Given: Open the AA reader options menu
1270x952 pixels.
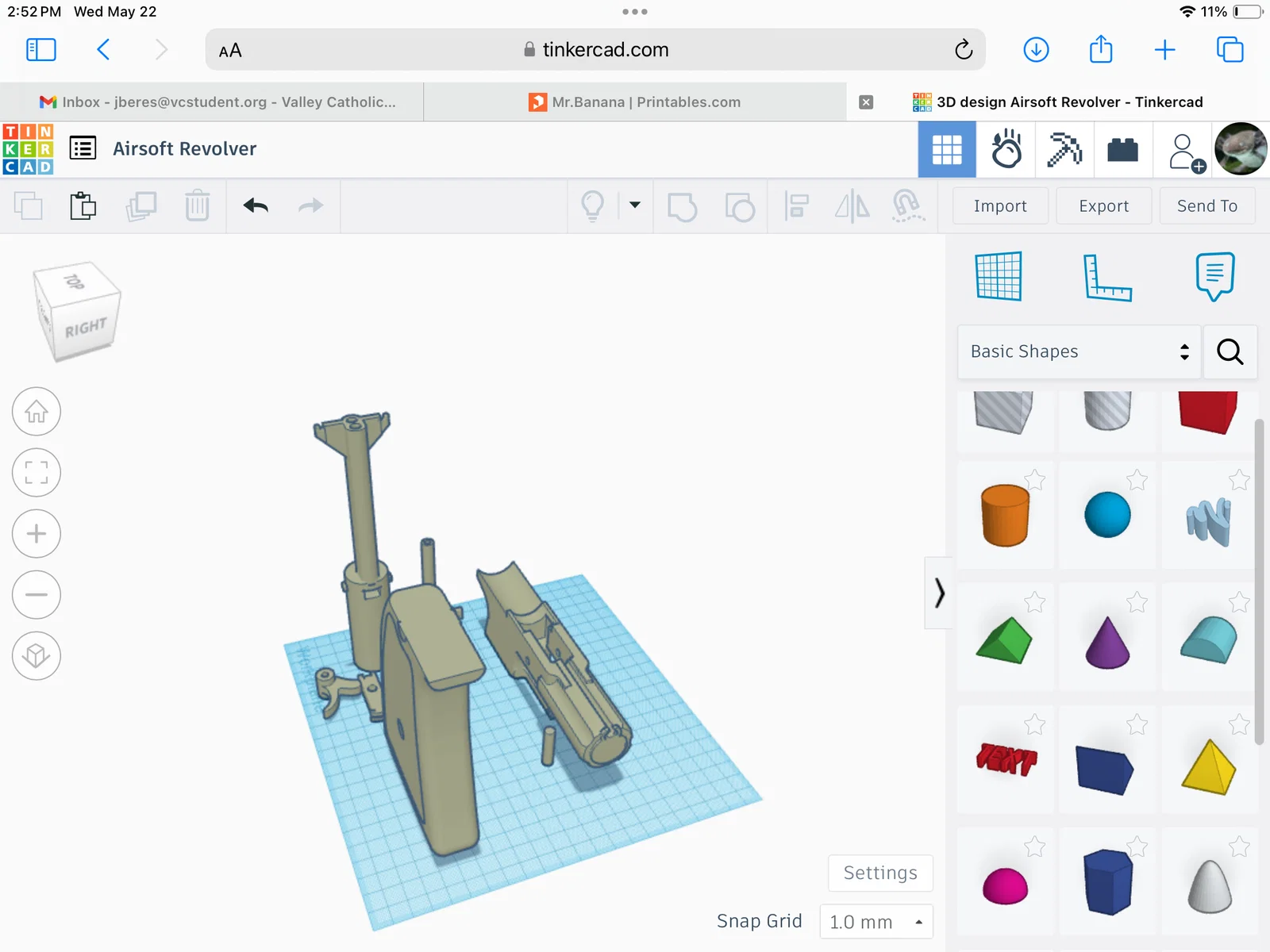Looking at the screenshot, I should pos(230,51).
